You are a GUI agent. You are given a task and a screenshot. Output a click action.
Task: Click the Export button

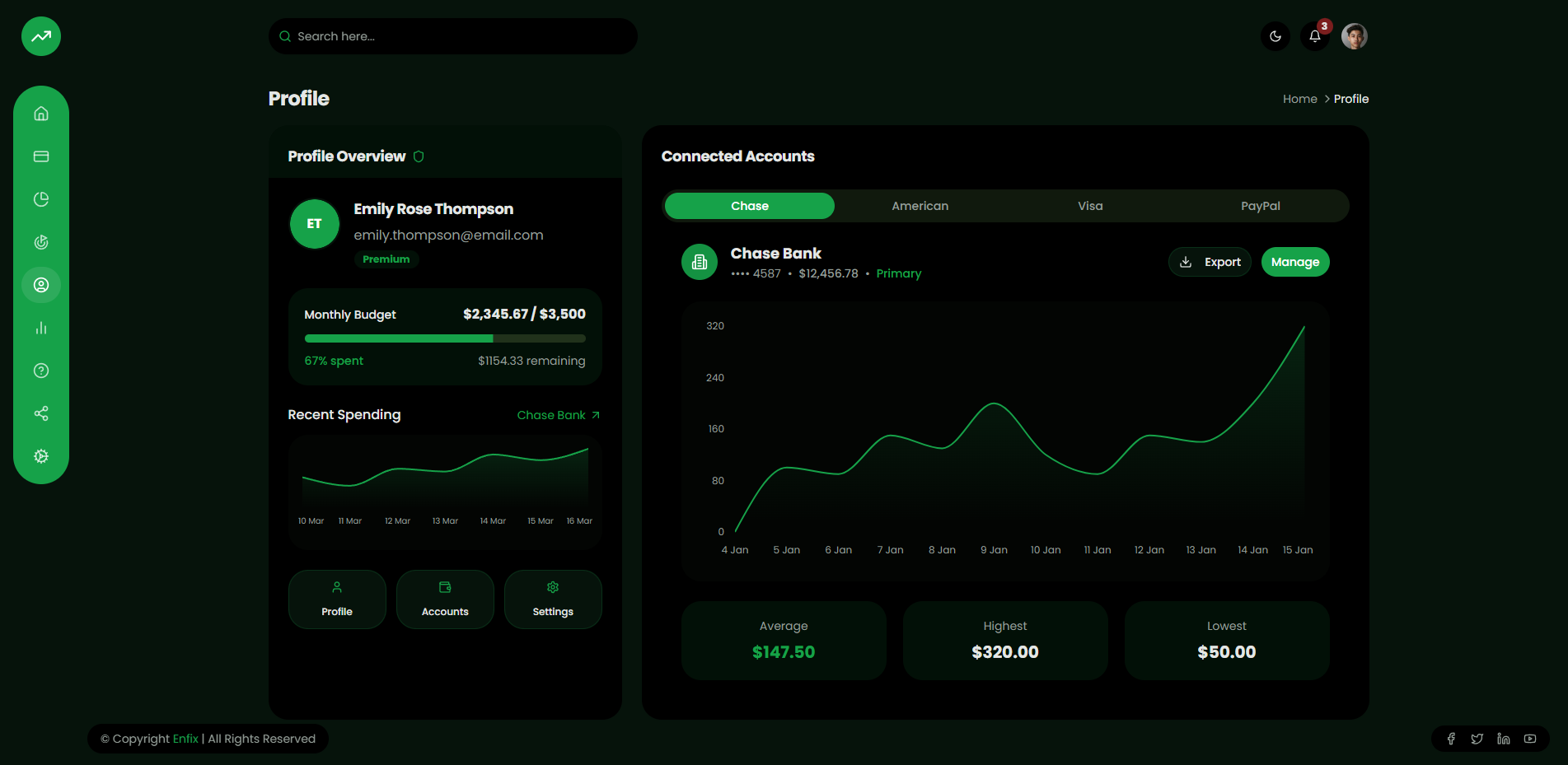pos(1210,262)
